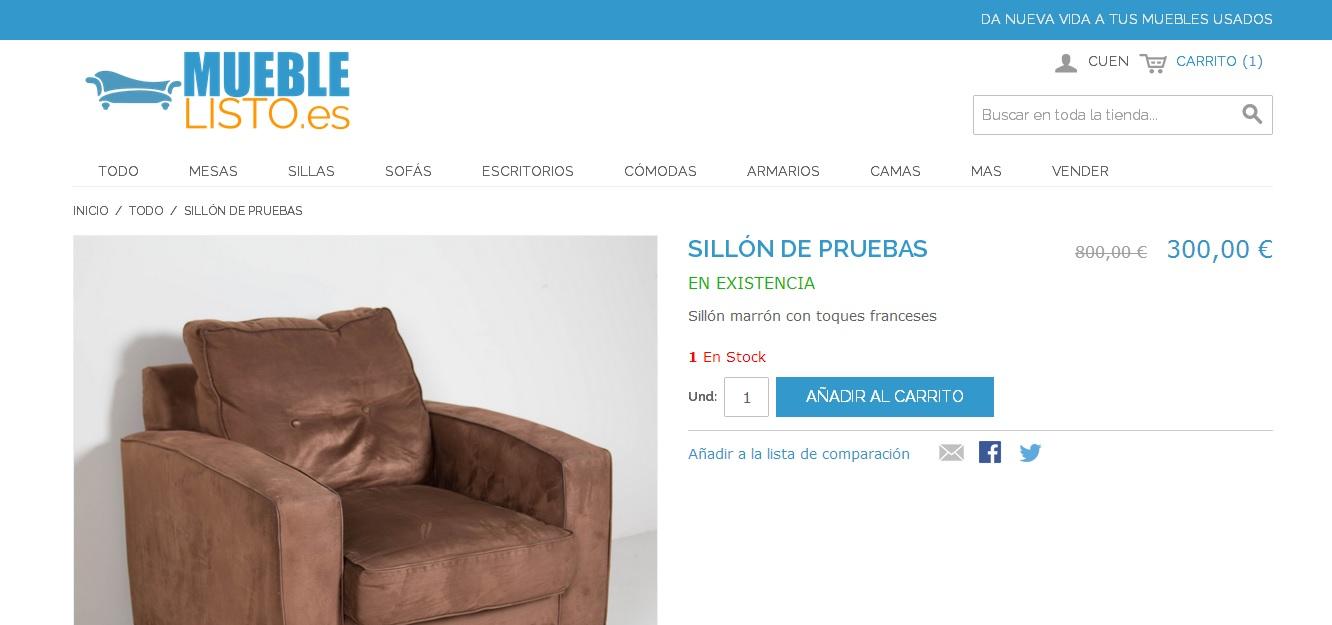Click the search magnifier icon
Viewport: 1332px width, 625px height.
[x=1252, y=114]
